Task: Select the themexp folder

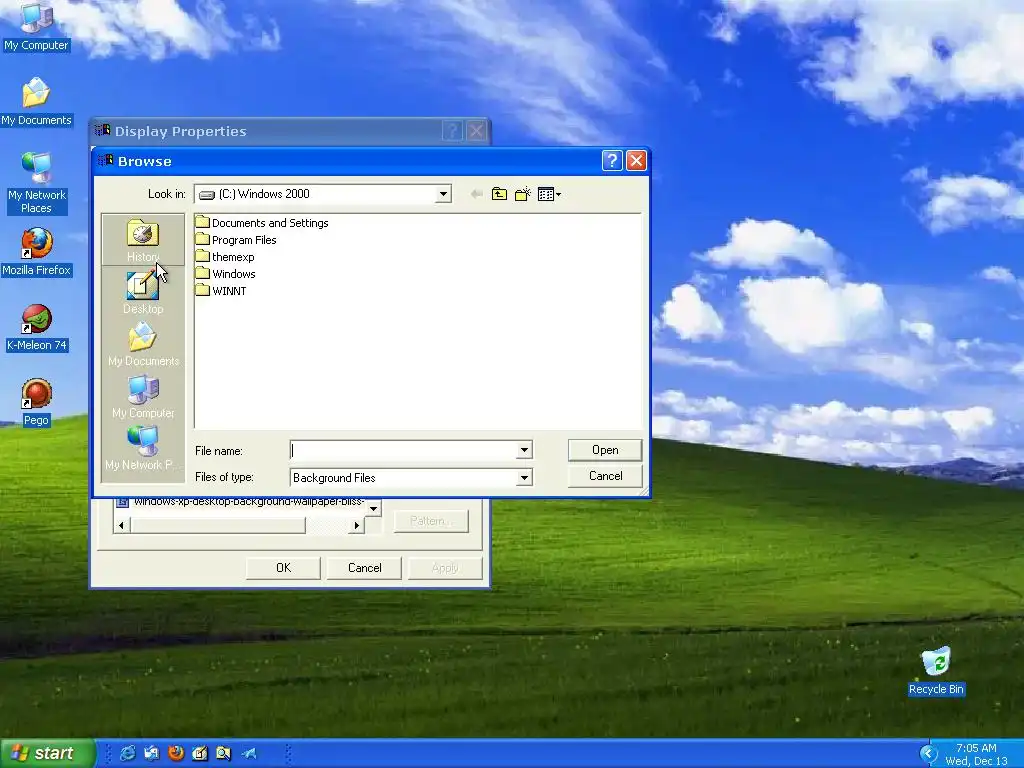Action: 225,257
